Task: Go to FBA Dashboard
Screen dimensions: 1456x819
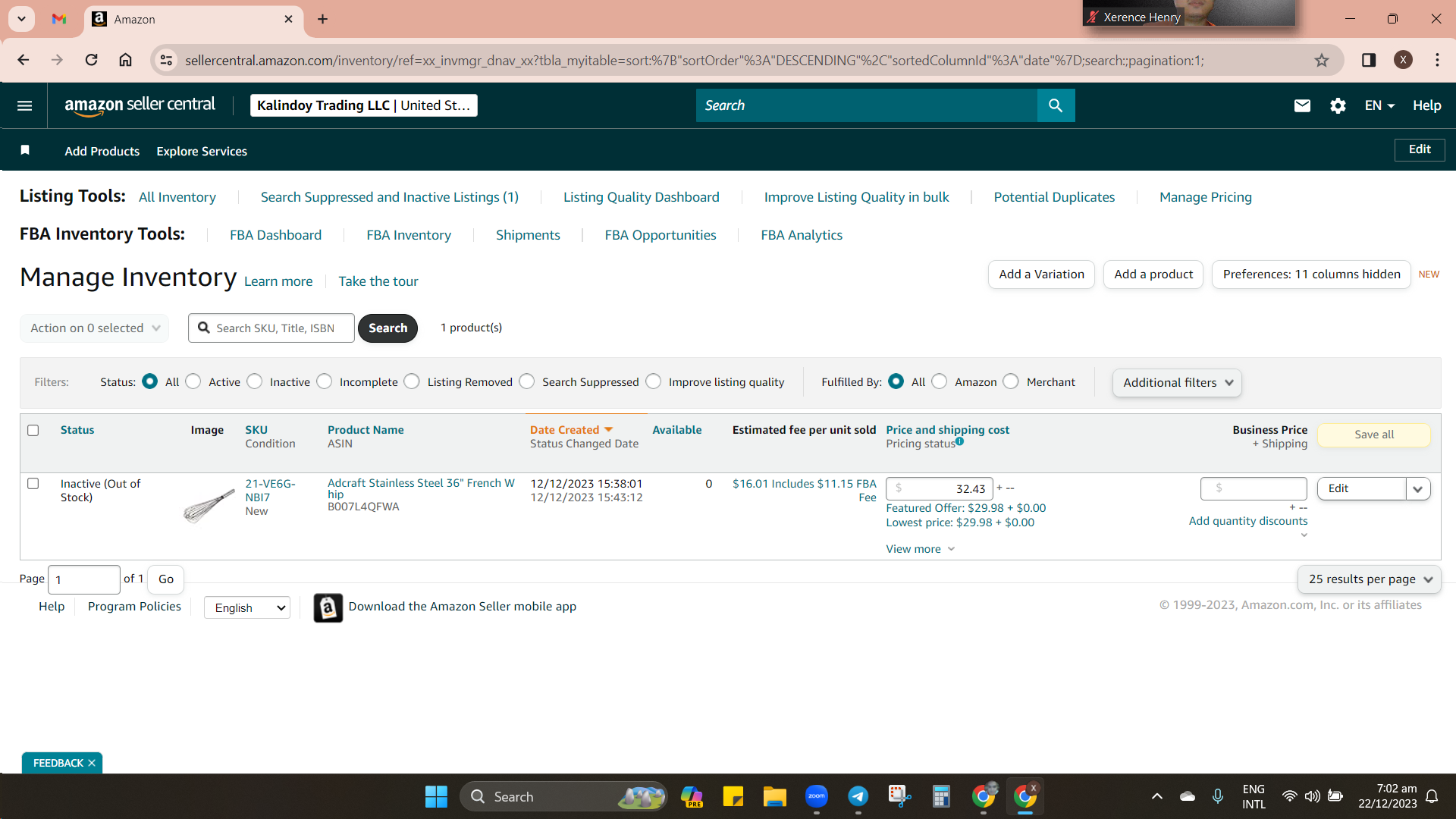Action: coord(276,235)
